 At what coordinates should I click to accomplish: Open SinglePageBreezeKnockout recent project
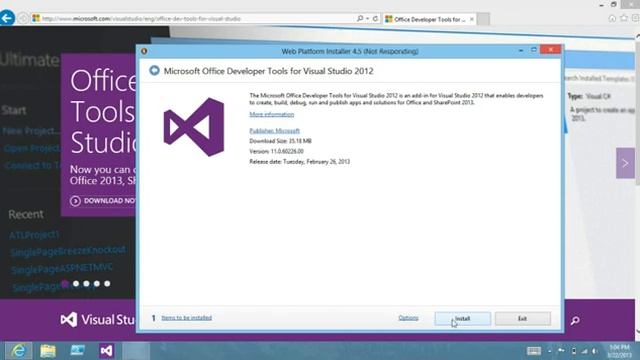click(68, 251)
